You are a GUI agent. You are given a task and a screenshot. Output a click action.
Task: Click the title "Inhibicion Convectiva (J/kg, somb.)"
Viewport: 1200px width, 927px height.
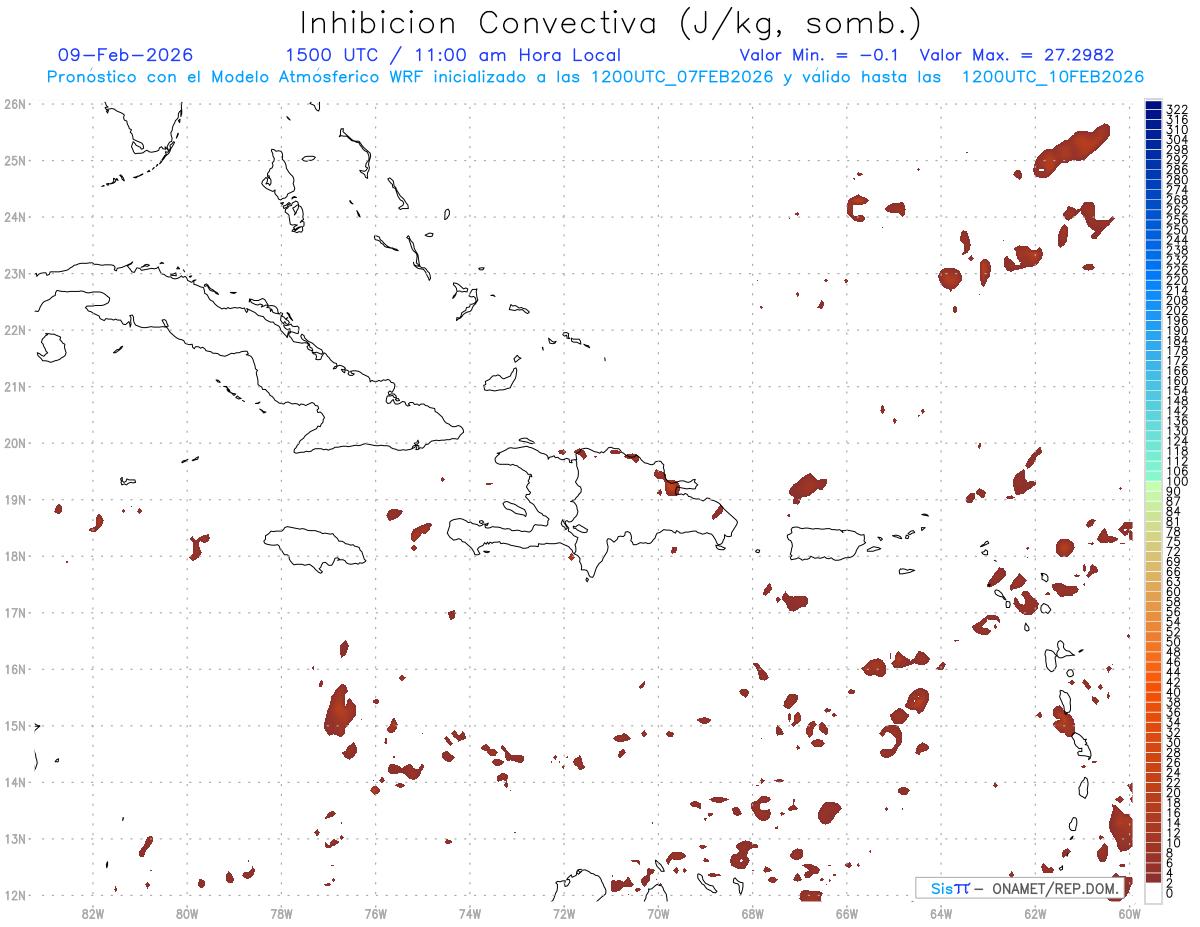610,23
